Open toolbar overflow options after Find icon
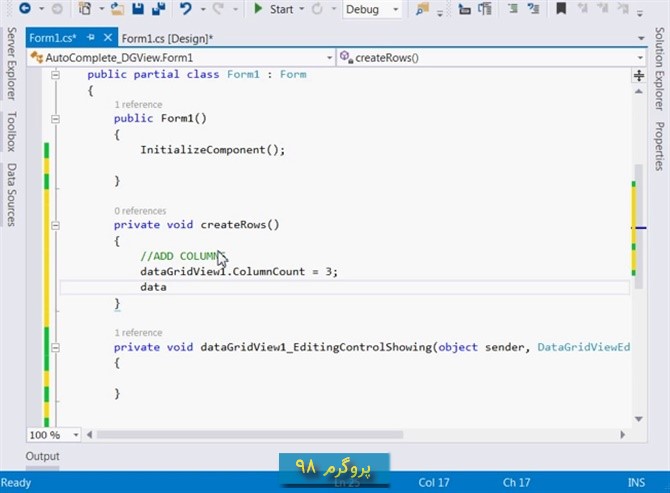 click(x=440, y=13)
